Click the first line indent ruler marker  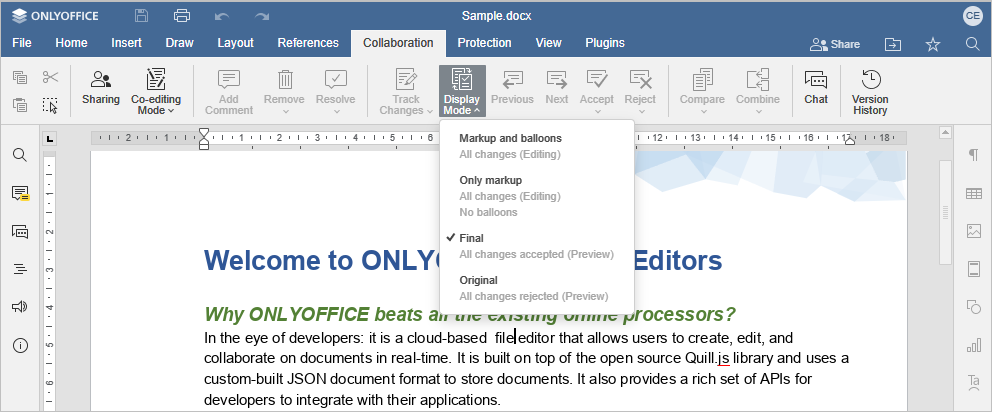tap(204, 132)
